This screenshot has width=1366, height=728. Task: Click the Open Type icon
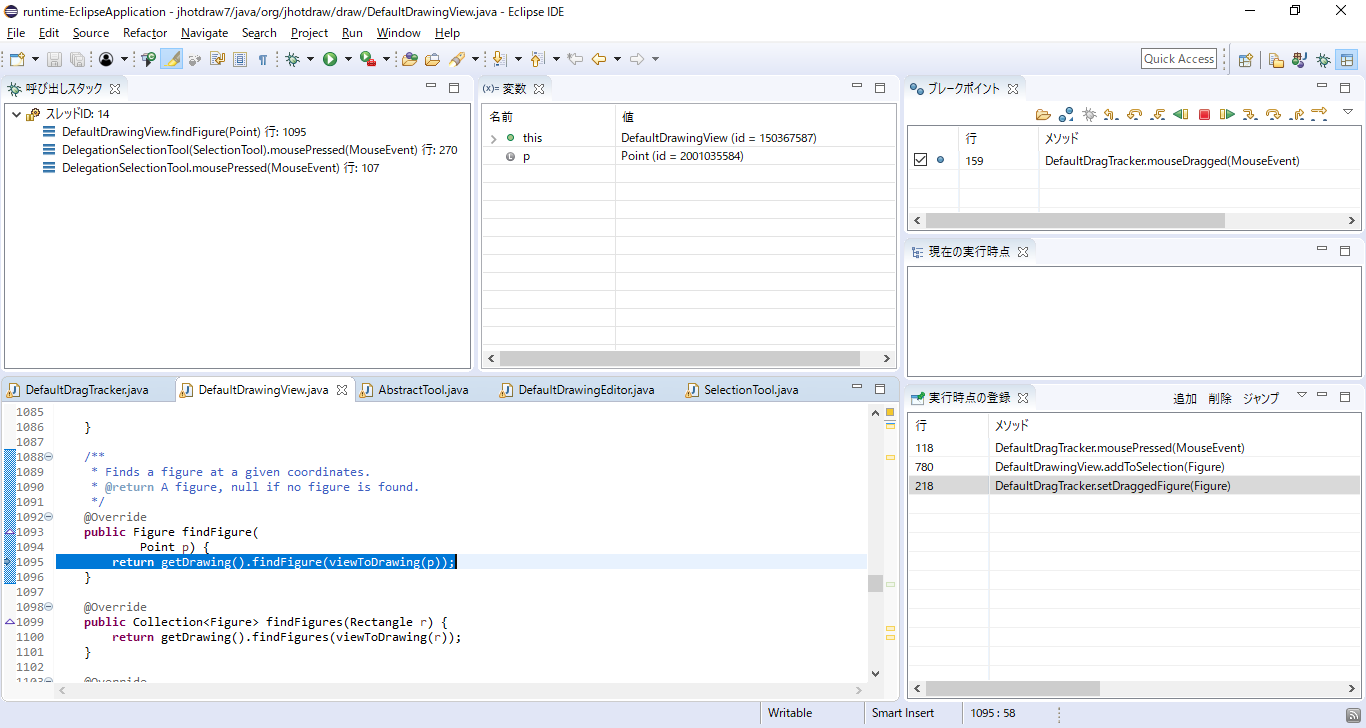tap(409, 59)
